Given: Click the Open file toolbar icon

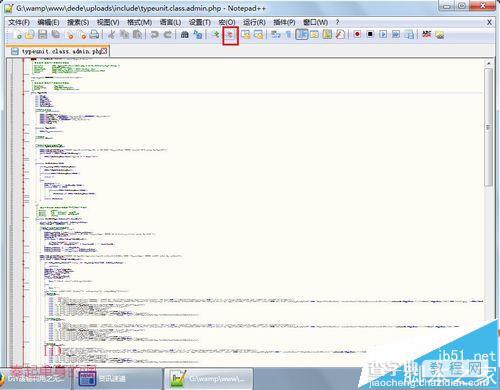Looking at the screenshot, I should 30,35.
